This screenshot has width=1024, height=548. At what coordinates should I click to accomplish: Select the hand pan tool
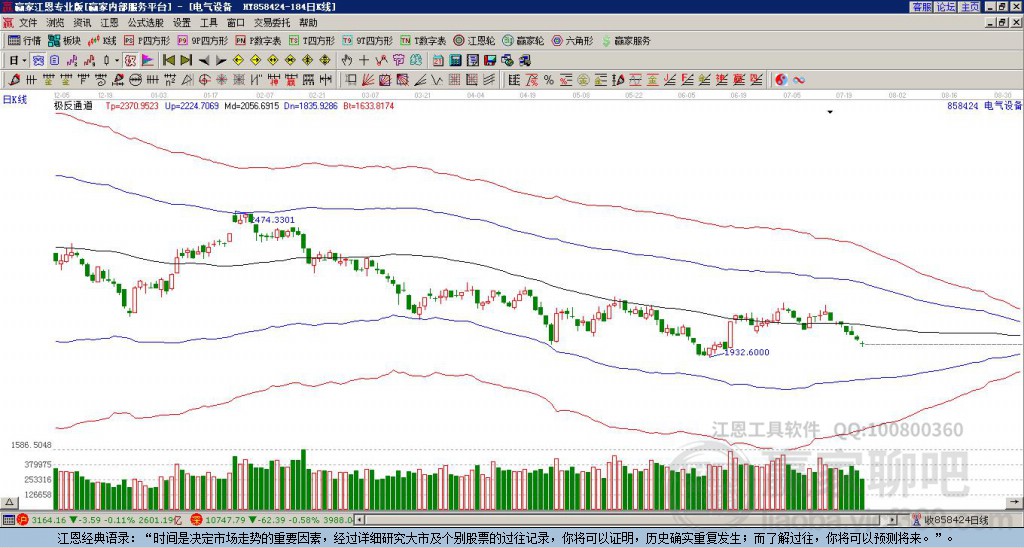347,61
